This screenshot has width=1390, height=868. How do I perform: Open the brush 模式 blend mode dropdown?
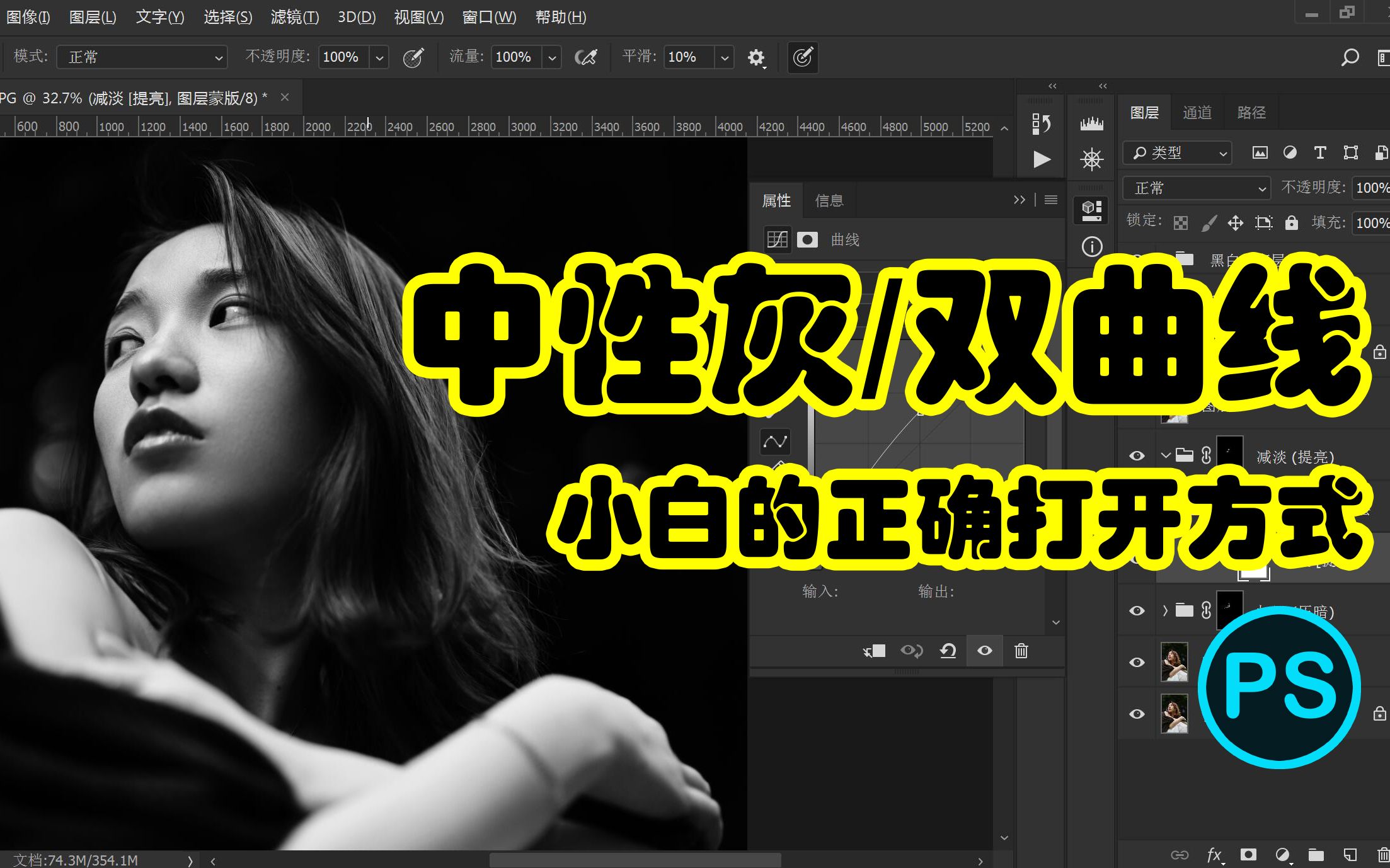click(x=142, y=57)
